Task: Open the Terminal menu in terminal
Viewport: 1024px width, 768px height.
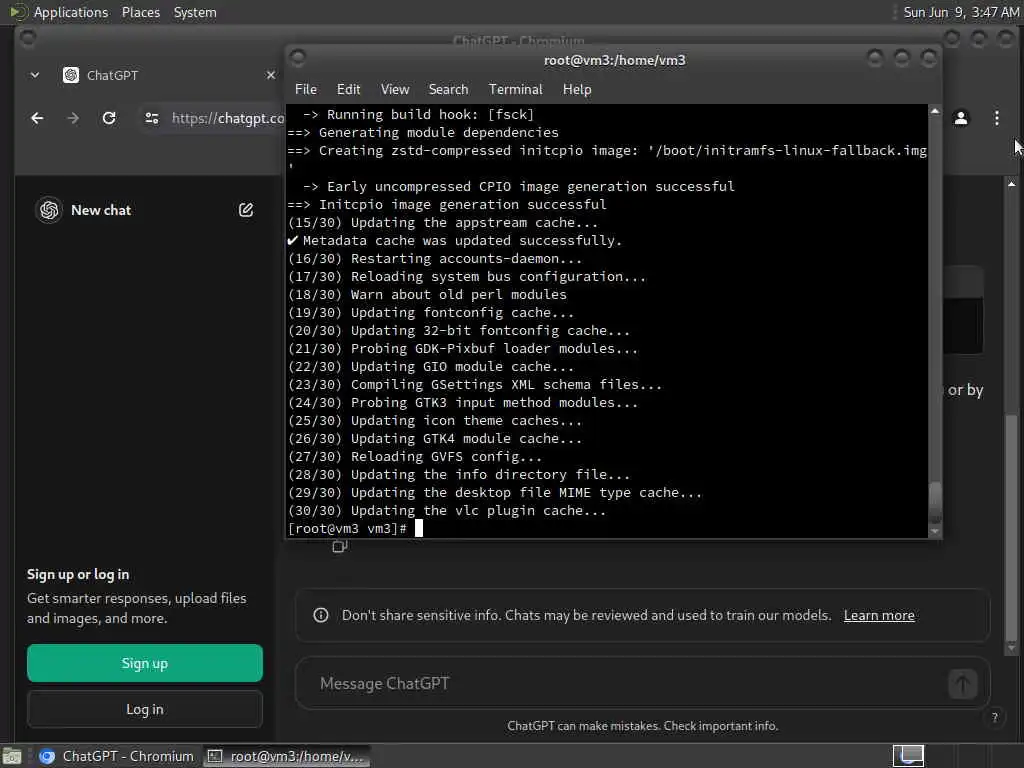Action: (x=515, y=89)
